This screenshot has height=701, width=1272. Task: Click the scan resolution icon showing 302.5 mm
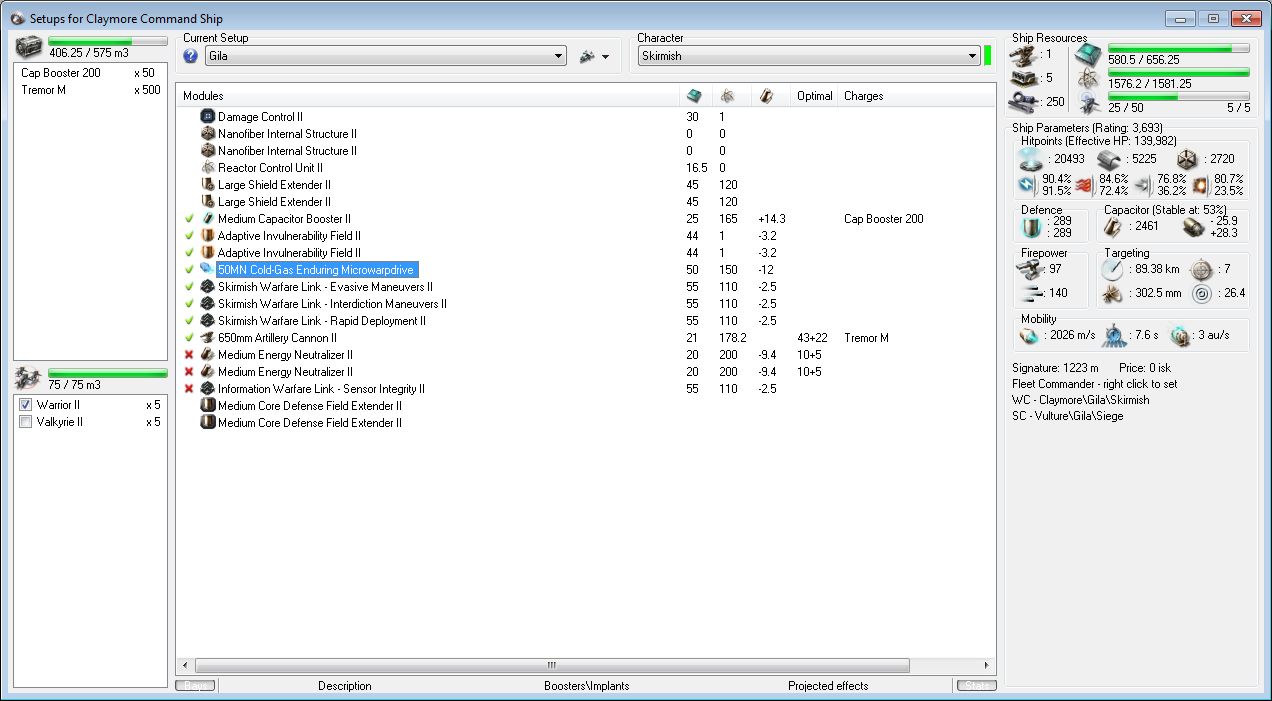pos(1111,294)
